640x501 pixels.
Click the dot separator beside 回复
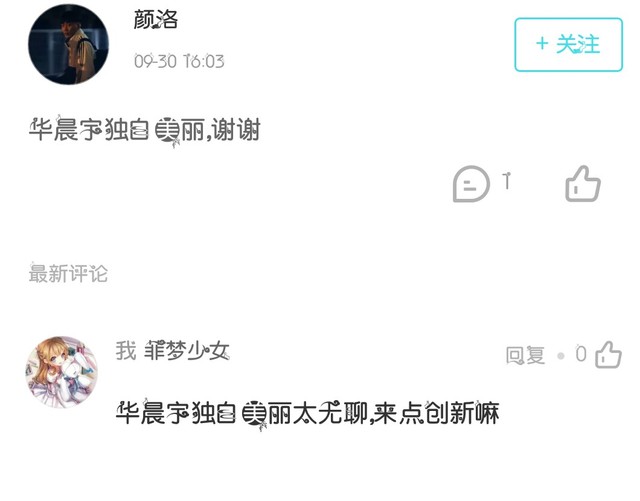coord(561,356)
